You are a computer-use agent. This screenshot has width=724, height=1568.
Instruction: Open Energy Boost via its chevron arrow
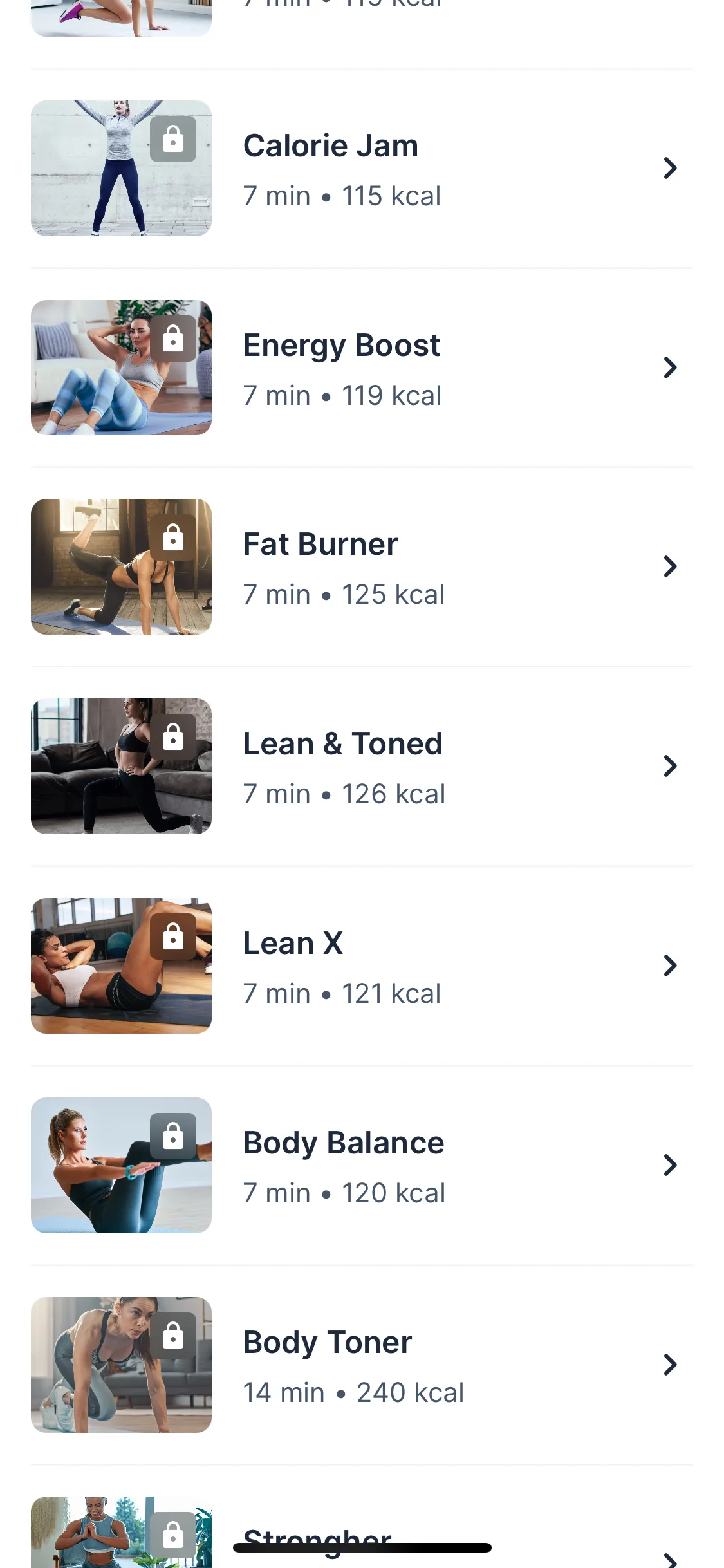(x=670, y=368)
